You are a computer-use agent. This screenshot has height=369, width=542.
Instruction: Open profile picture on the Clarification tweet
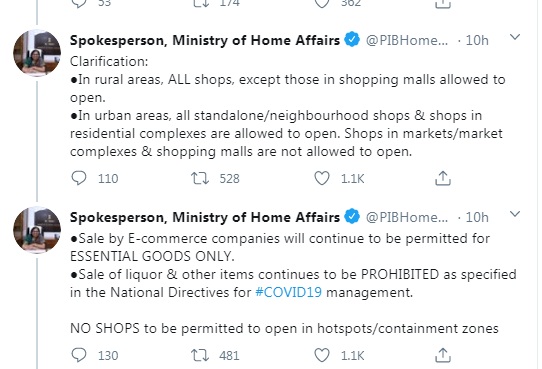tap(37, 53)
